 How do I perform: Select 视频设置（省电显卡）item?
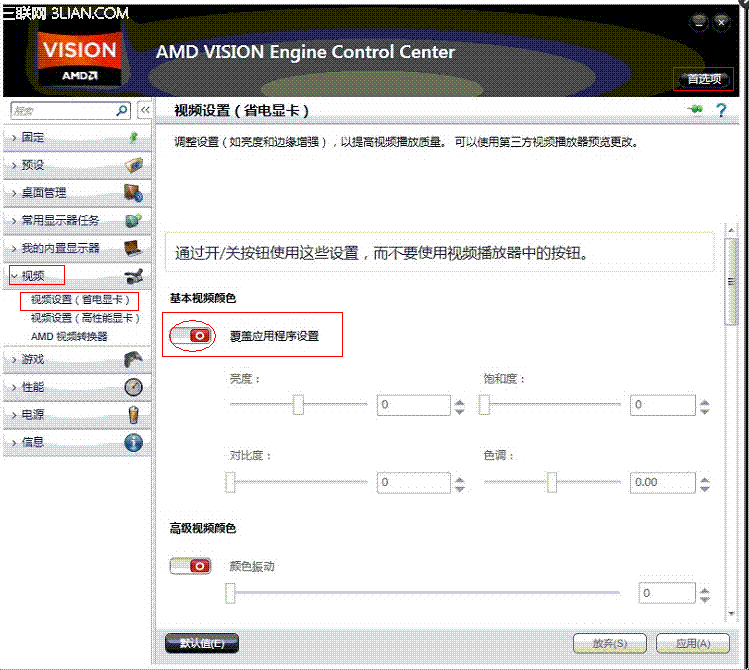[80, 300]
